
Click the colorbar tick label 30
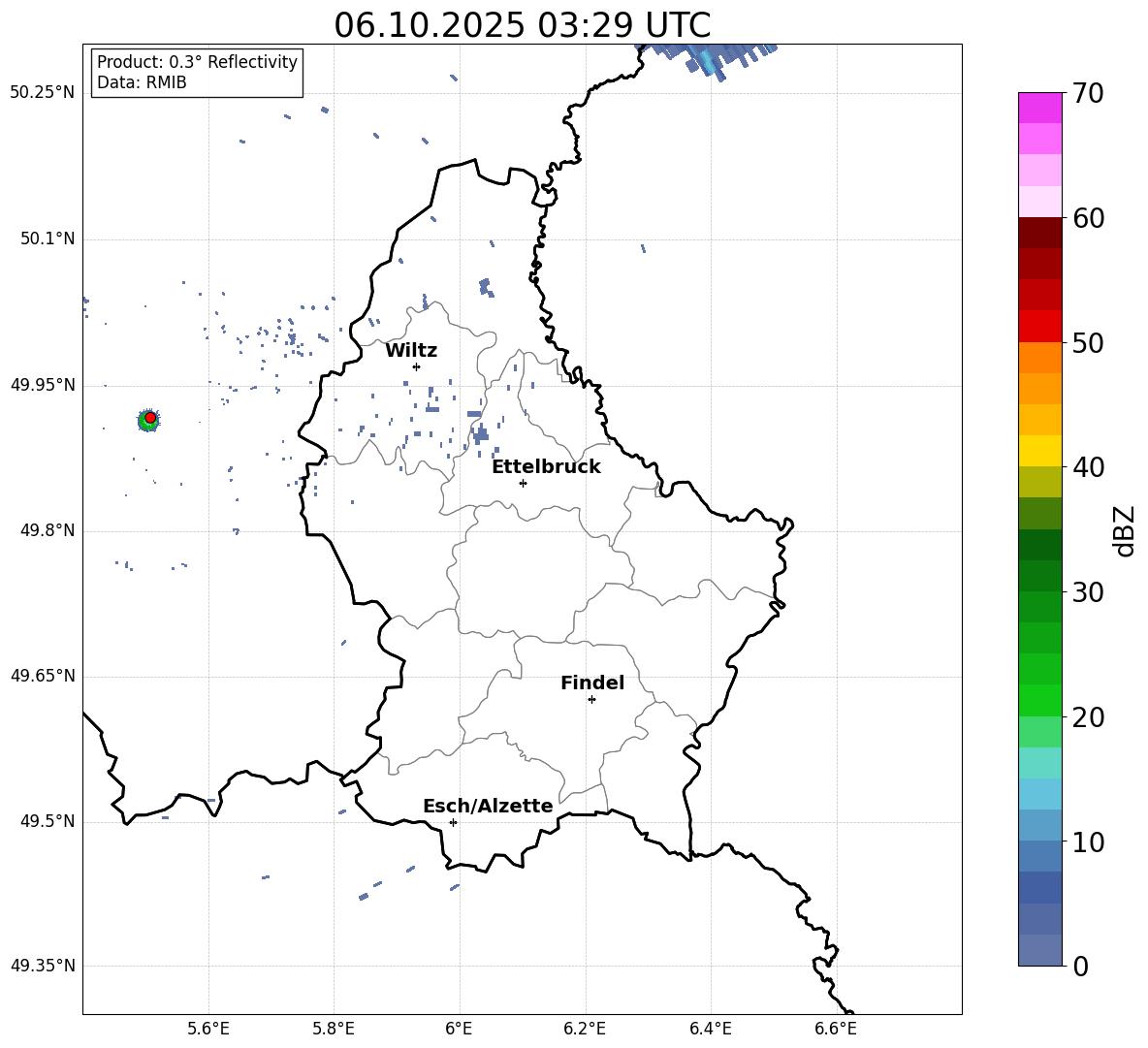point(1088,592)
